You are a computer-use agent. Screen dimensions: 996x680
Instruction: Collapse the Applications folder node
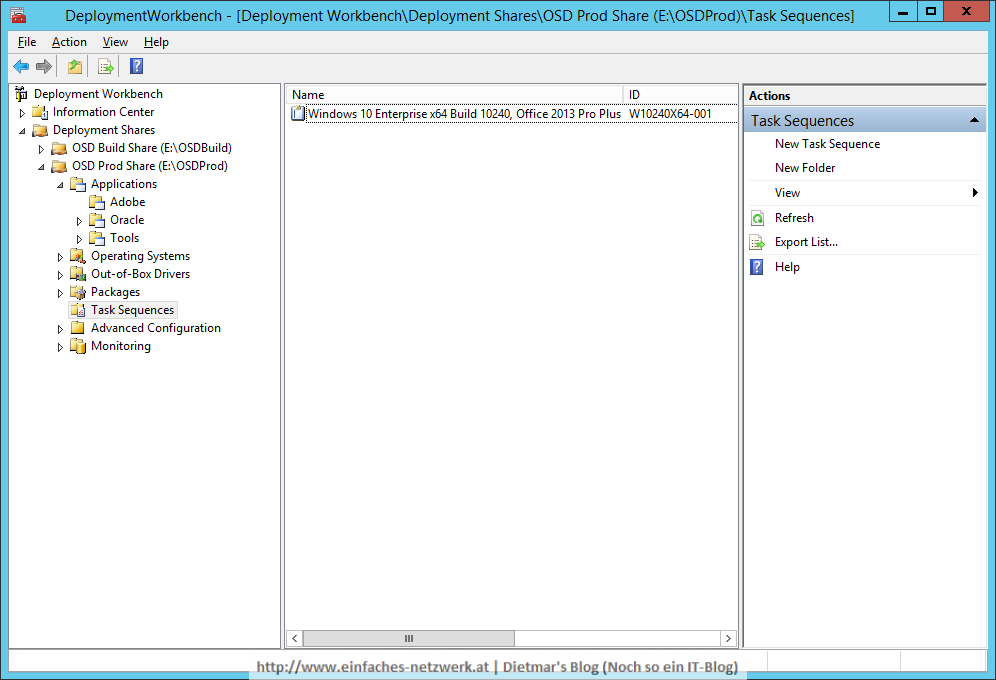60,185
